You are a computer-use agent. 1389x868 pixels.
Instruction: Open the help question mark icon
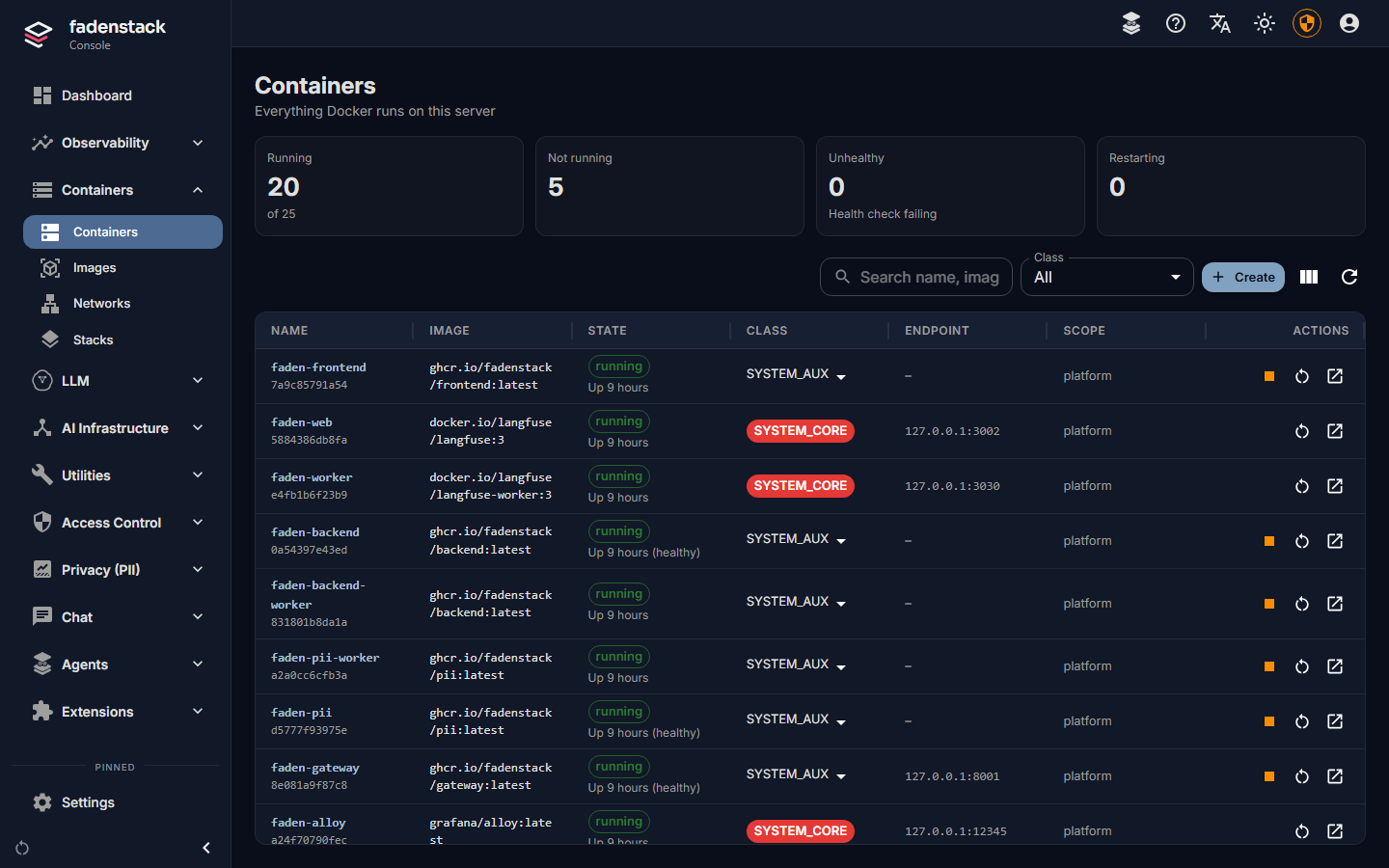point(1176,23)
